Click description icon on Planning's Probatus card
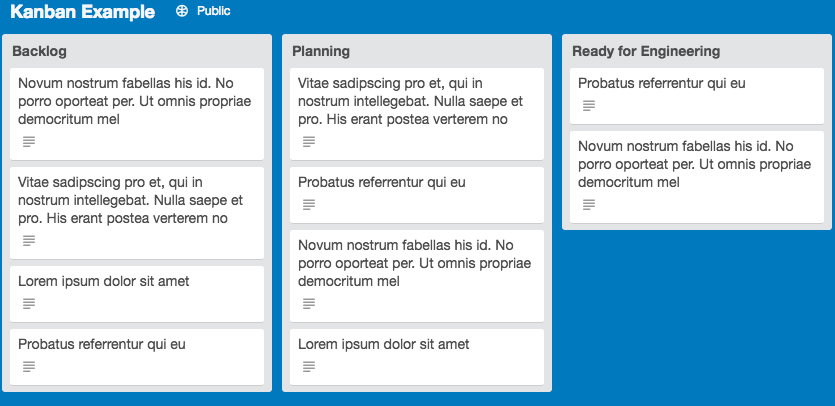 pos(309,205)
